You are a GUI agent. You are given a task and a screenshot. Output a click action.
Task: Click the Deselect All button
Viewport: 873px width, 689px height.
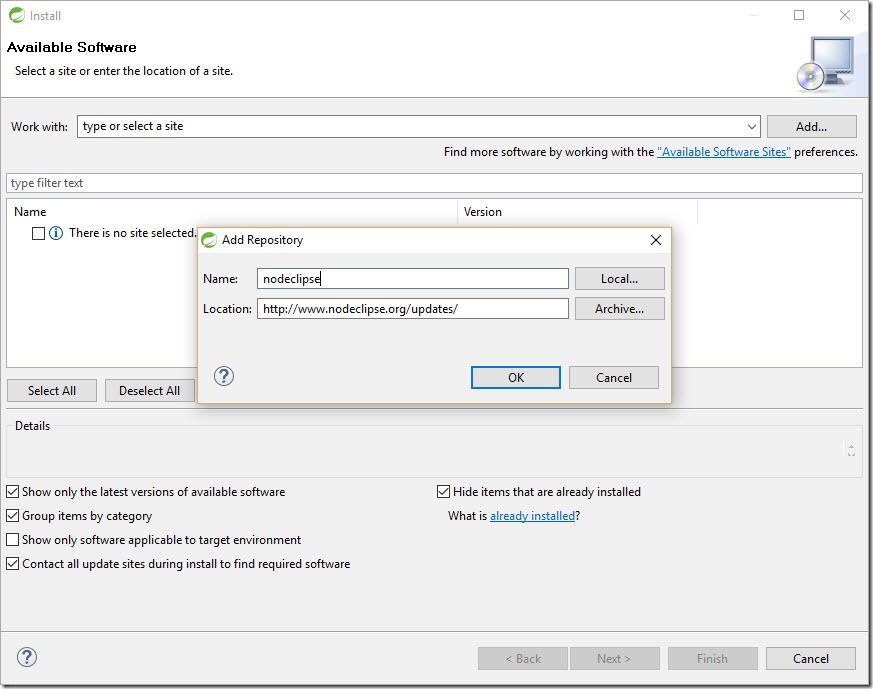(149, 391)
